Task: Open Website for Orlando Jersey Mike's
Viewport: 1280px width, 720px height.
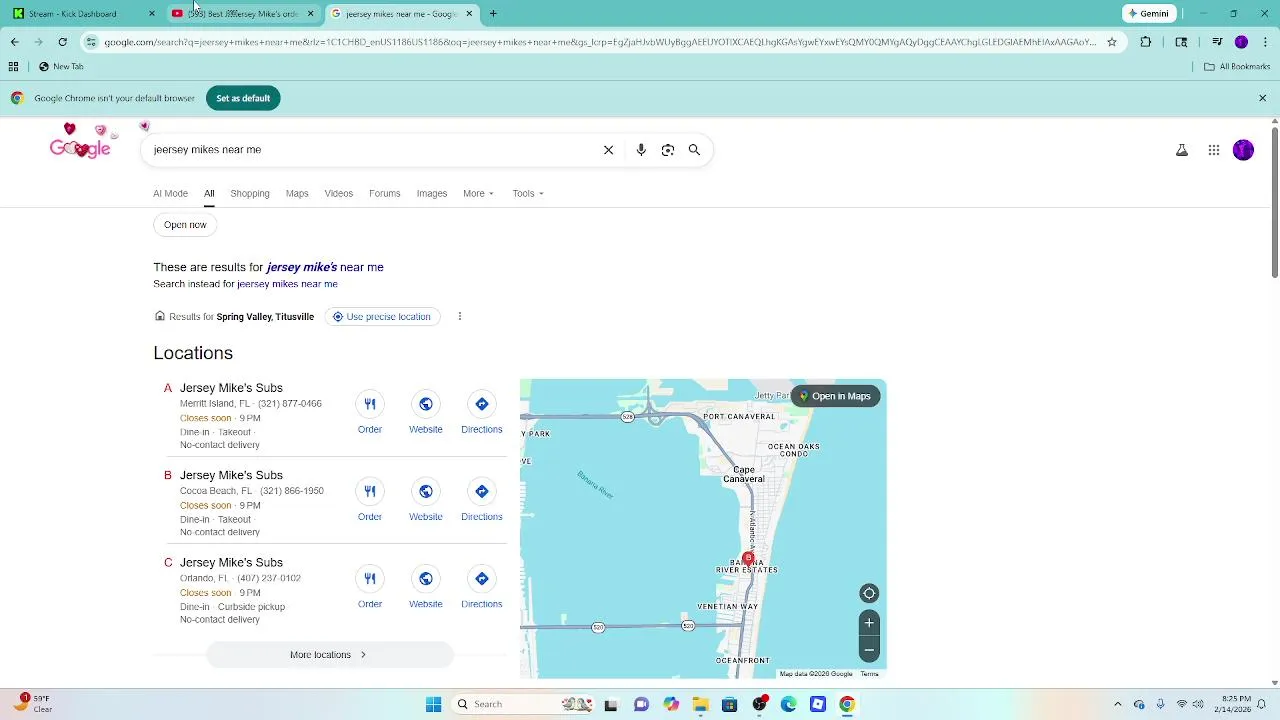Action: click(x=426, y=578)
